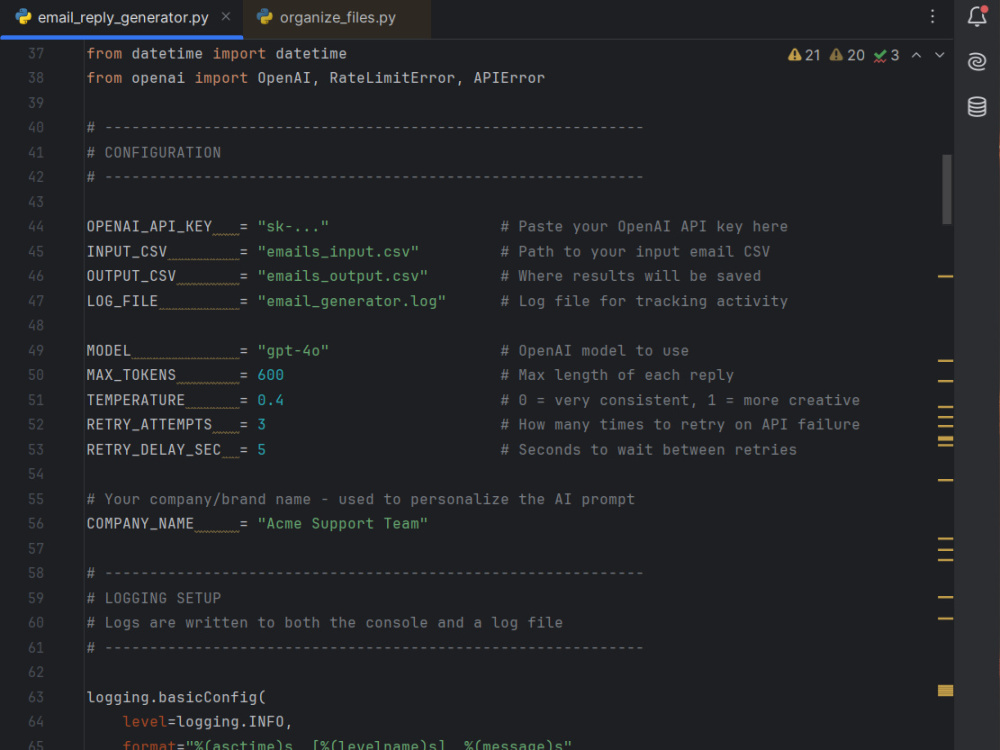
Task: Click the INPUT_CSV variable name
Action: [127, 251]
